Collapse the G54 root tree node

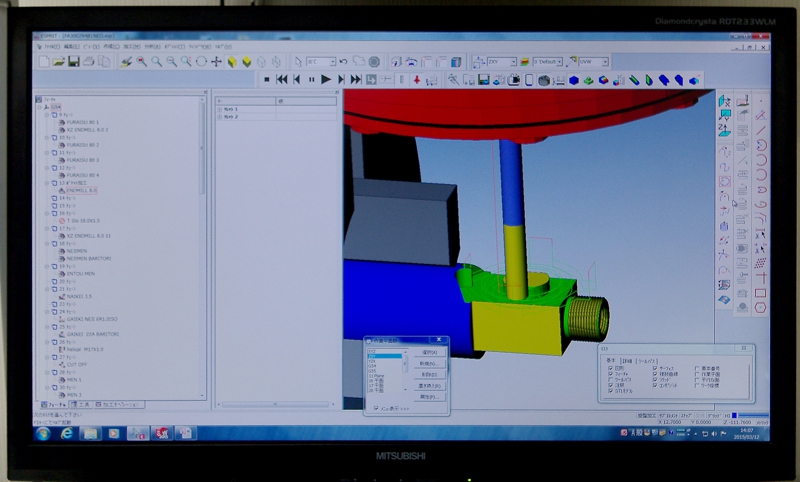point(39,107)
